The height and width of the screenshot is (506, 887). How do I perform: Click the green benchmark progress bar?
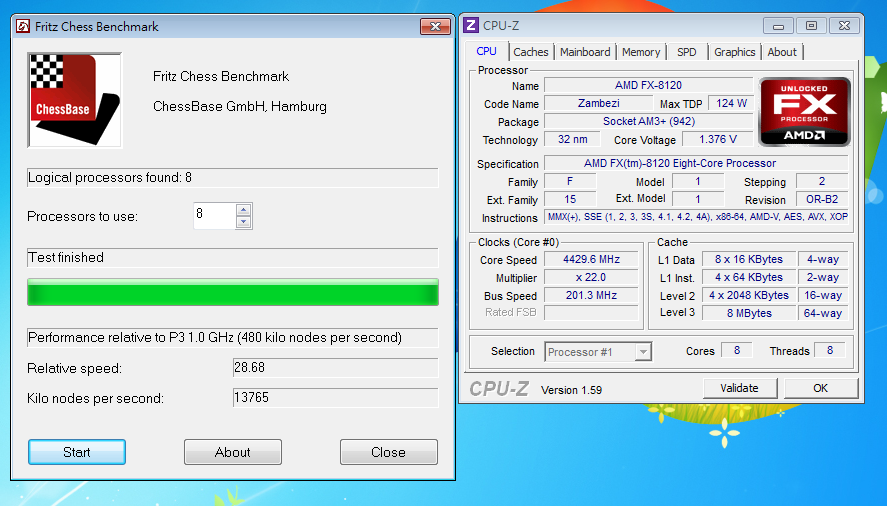232,293
